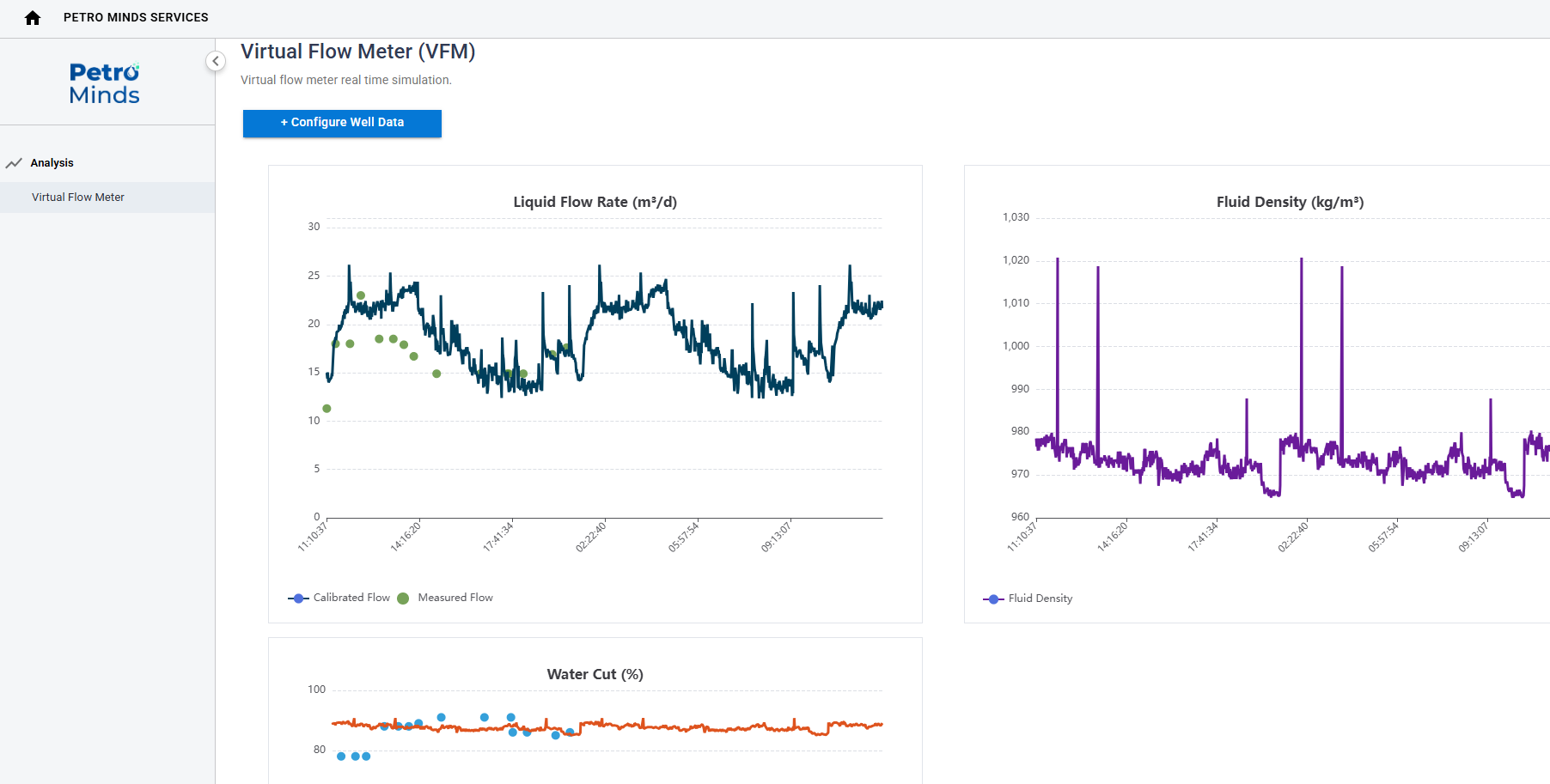Click the Analysis trend line icon
1550x784 pixels.
(x=14, y=163)
